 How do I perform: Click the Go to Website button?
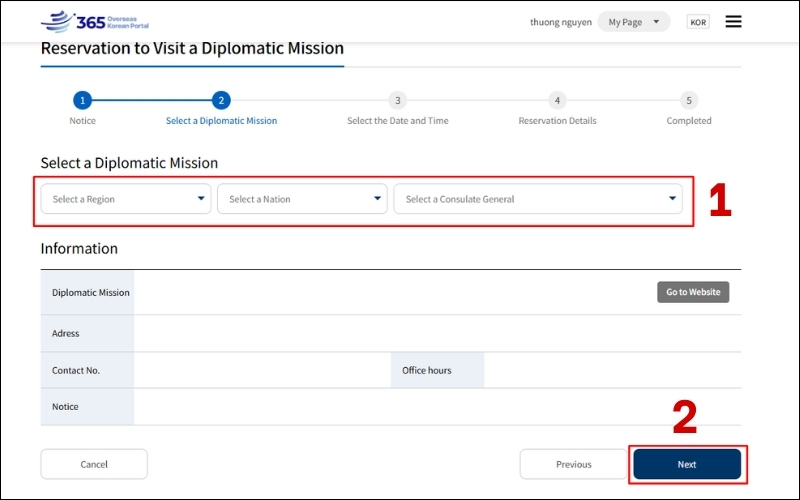click(x=693, y=292)
